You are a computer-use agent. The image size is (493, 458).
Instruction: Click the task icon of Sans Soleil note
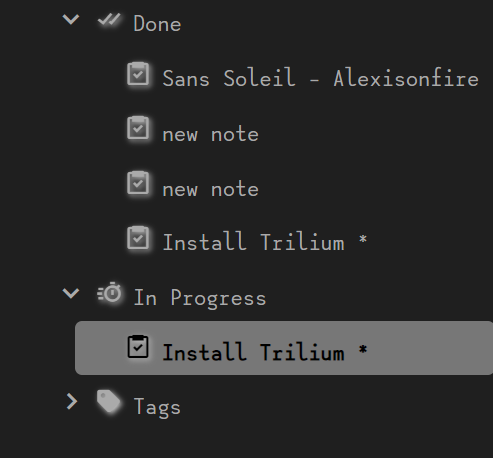pyautogui.click(x=138, y=74)
